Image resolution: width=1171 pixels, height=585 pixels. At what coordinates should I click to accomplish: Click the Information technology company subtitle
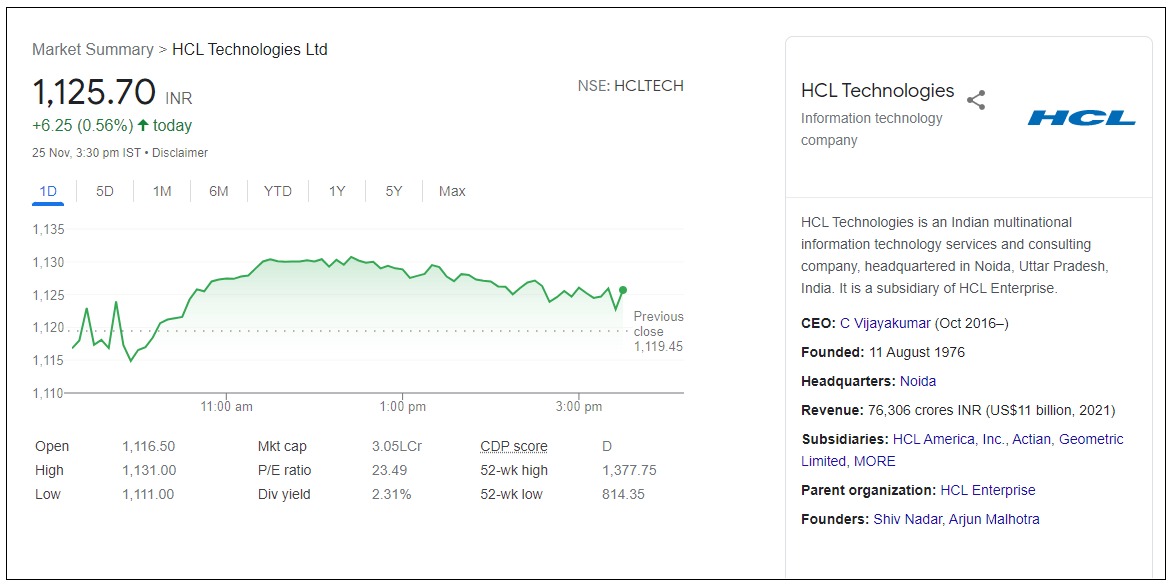872,129
